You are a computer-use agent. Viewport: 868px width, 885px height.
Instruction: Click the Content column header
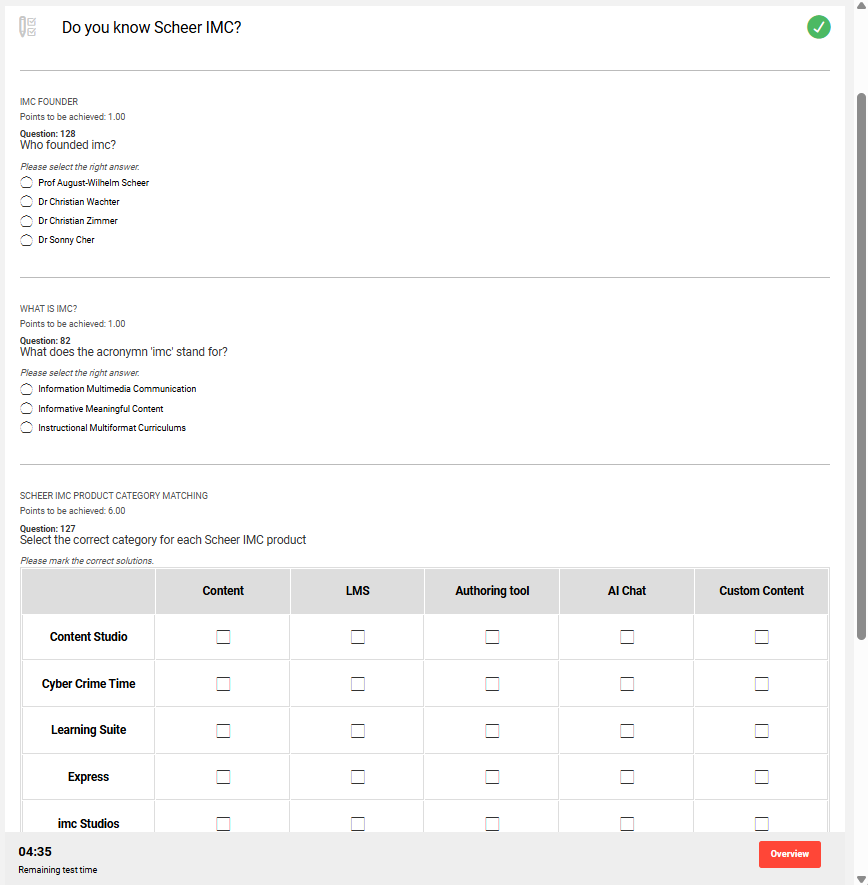pos(223,591)
